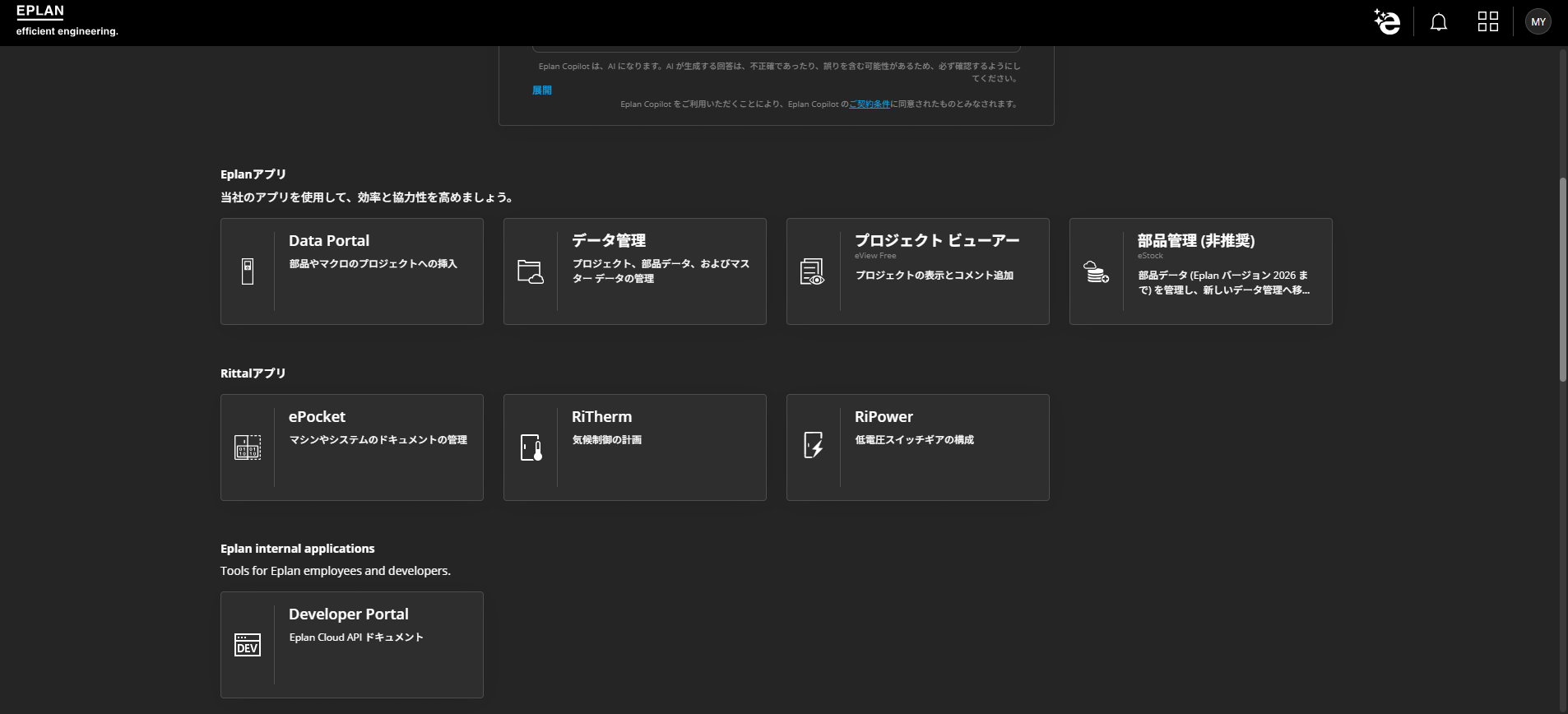Click the プロジェクト ビューアー eye document icon
This screenshot has width=1568, height=714.
(x=813, y=271)
